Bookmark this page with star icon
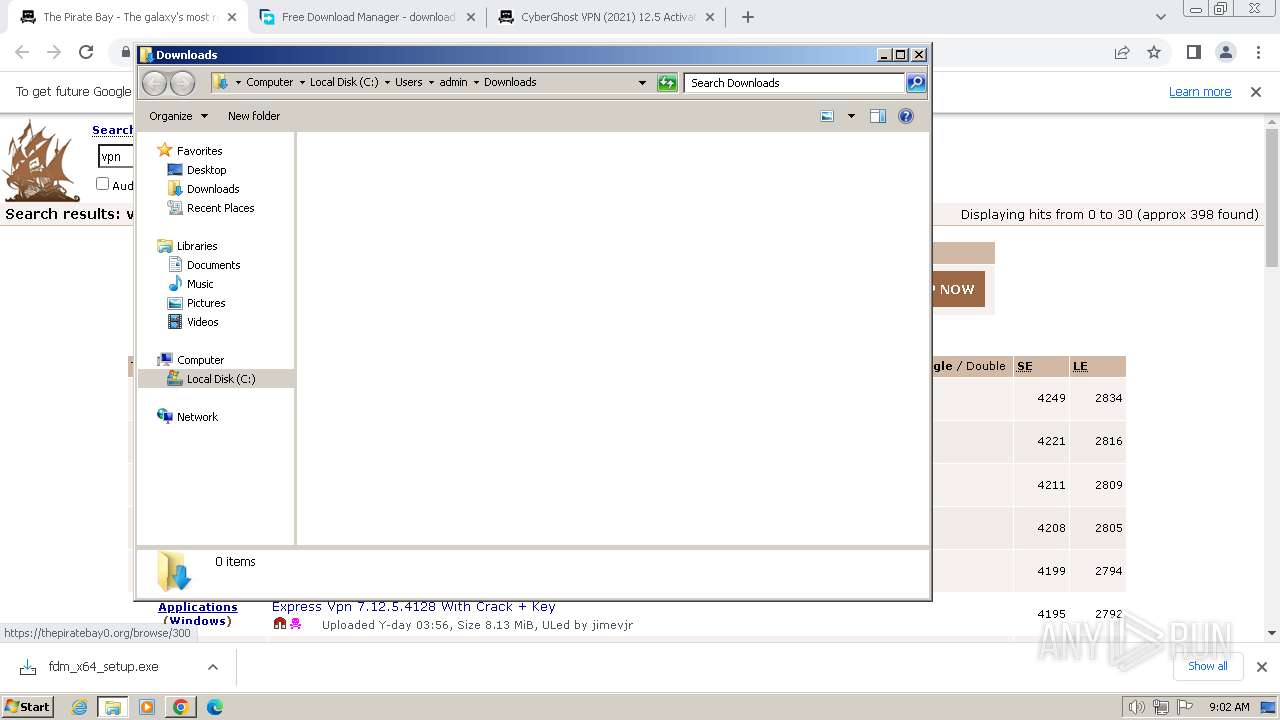The image size is (1280, 720). 1154,52
